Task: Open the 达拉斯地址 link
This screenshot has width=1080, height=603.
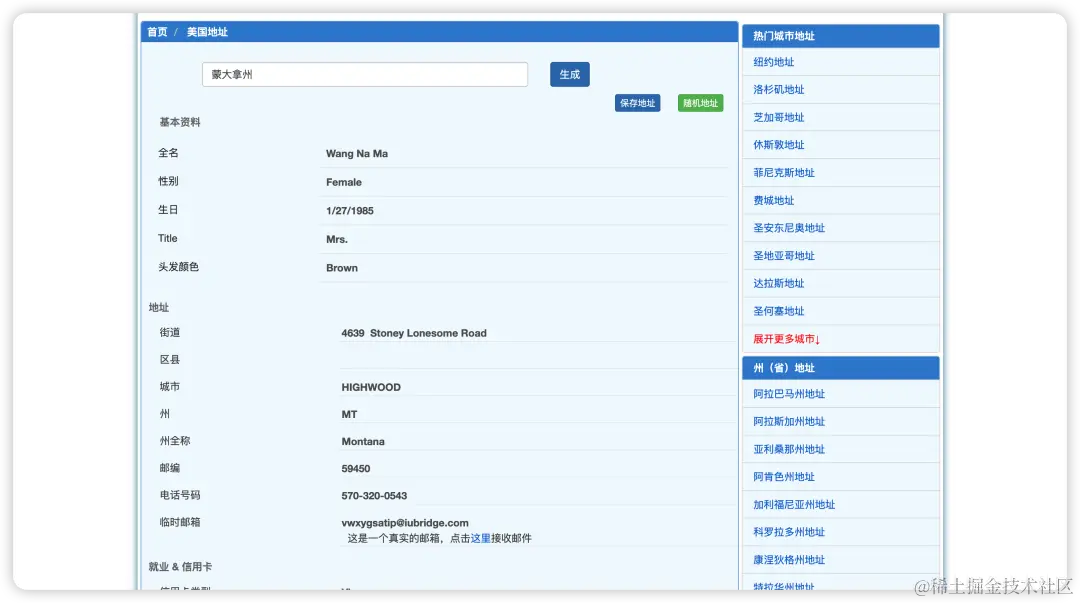Action: pyautogui.click(x=778, y=283)
